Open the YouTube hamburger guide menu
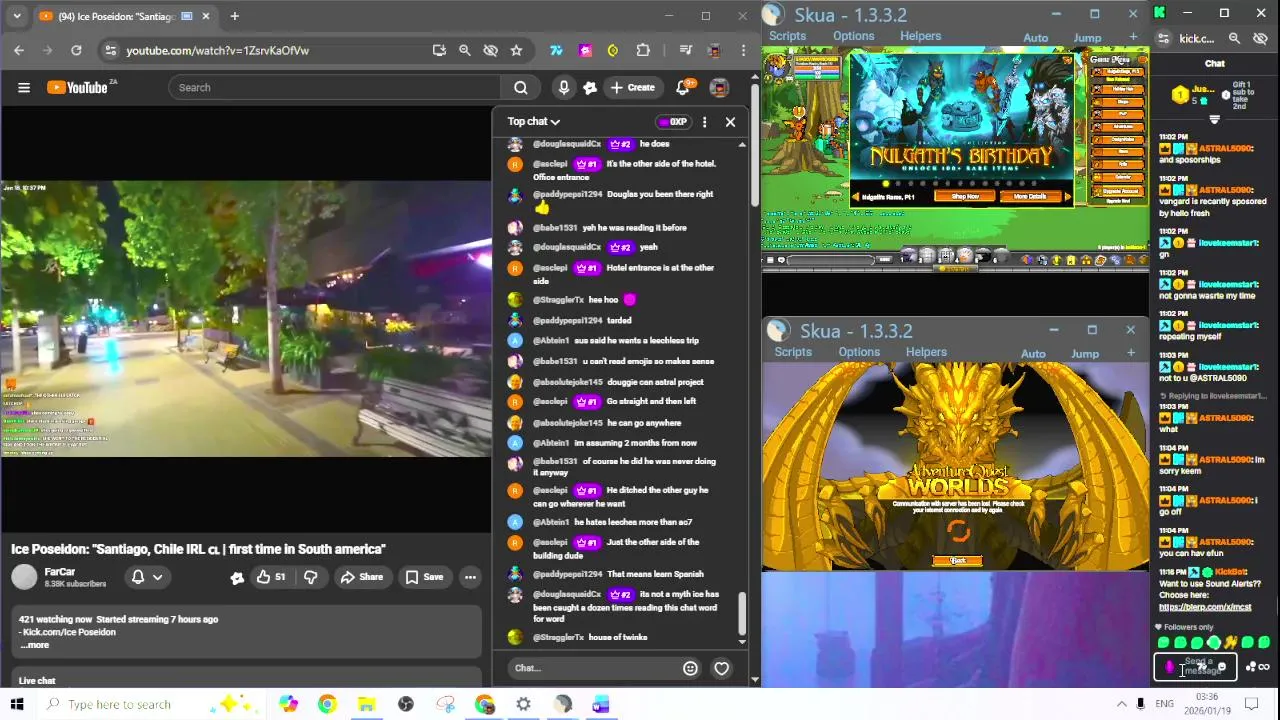Screen dimensions: 1280x720 [x=24, y=88]
